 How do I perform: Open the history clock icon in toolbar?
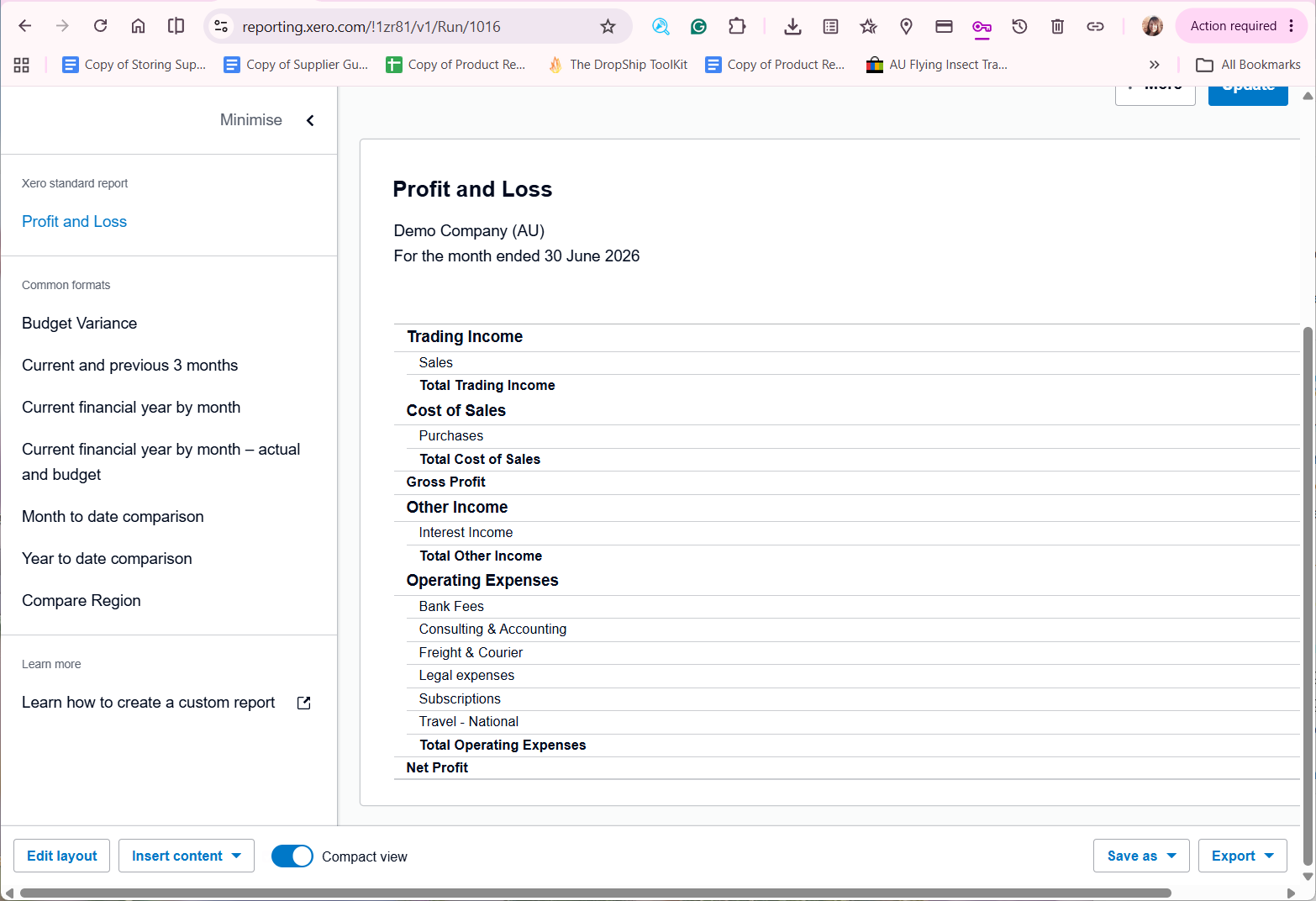click(1019, 26)
